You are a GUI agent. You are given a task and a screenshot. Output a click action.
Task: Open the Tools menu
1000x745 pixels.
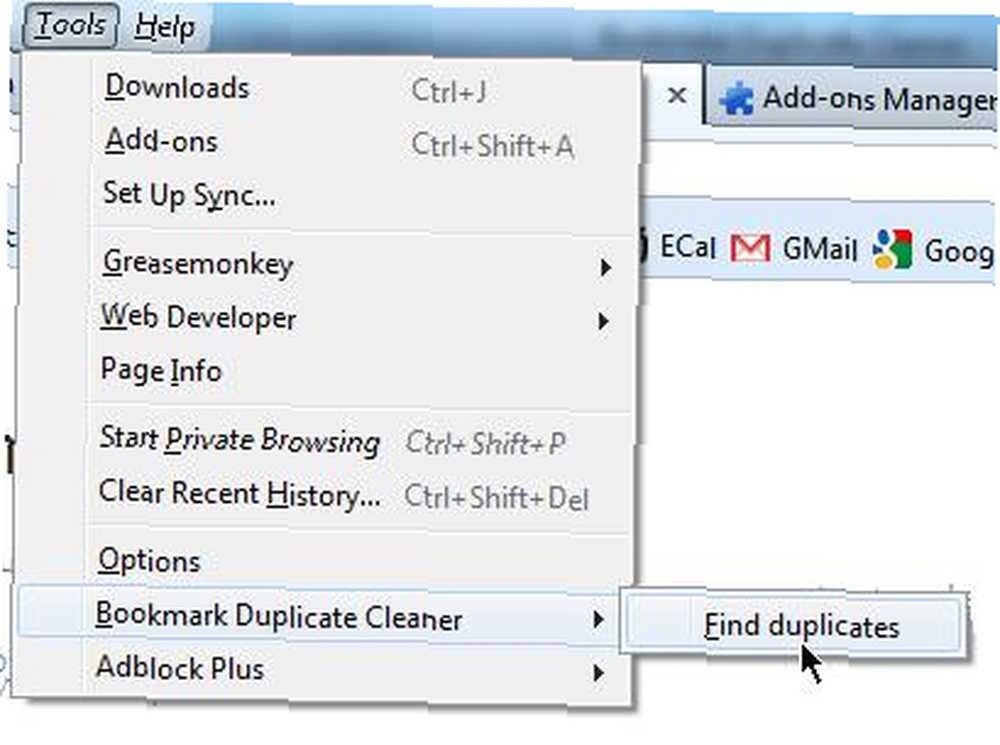(70, 26)
